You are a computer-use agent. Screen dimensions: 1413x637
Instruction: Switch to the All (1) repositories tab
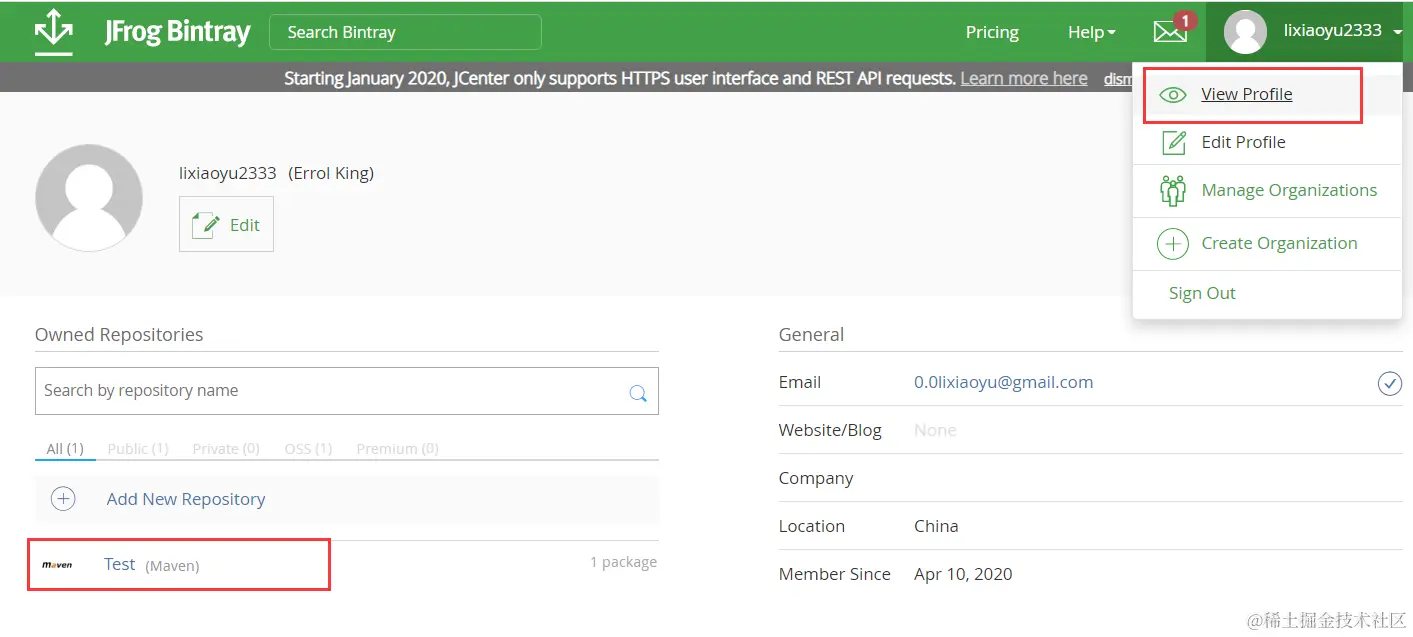pyautogui.click(x=65, y=449)
